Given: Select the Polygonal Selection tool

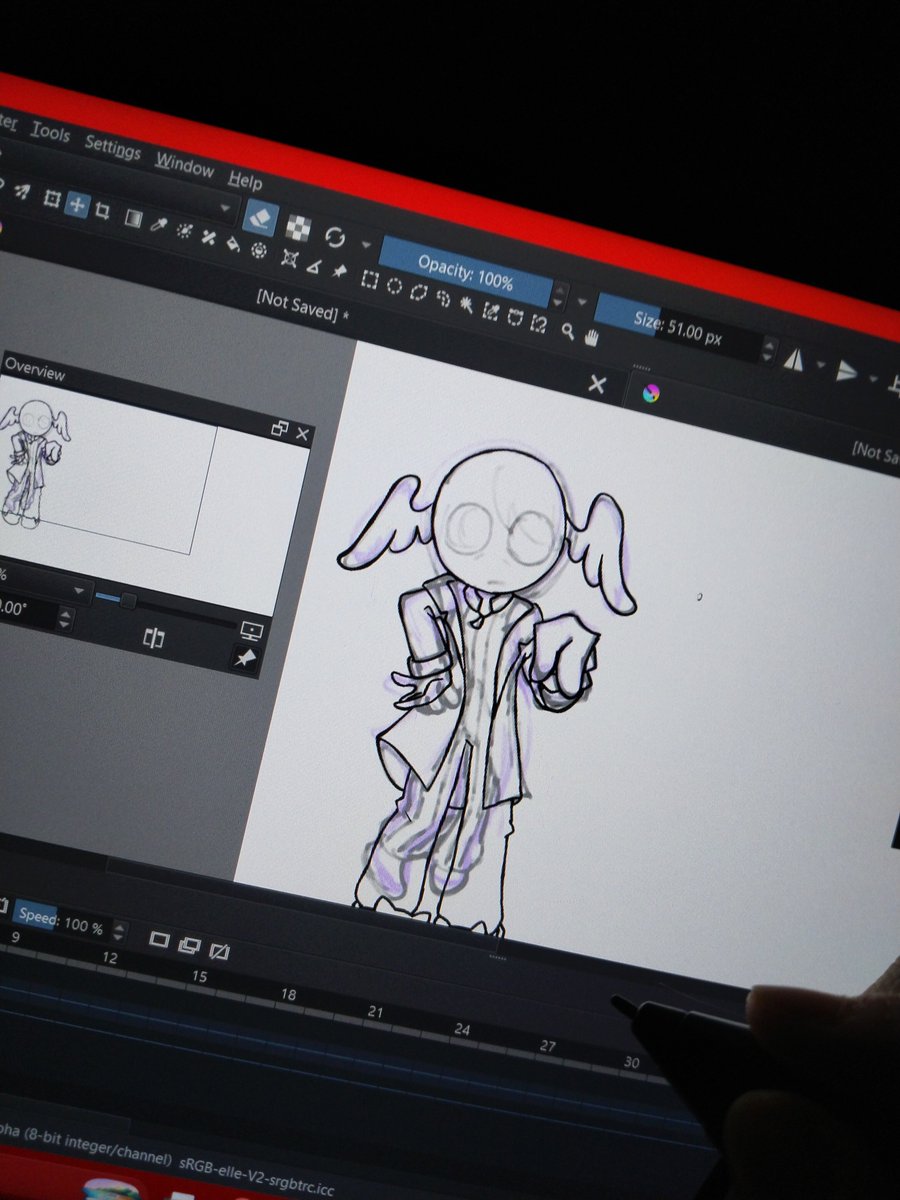Looking at the screenshot, I should [x=419, y=293].
